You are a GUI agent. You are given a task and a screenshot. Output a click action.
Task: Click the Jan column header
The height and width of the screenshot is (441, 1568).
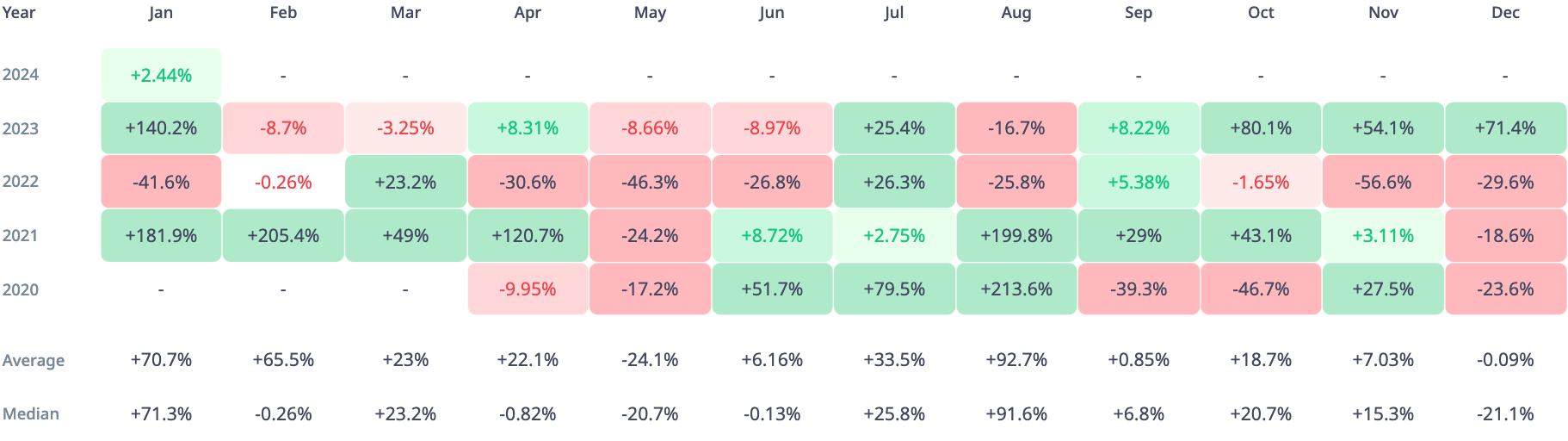coord(161,12)
